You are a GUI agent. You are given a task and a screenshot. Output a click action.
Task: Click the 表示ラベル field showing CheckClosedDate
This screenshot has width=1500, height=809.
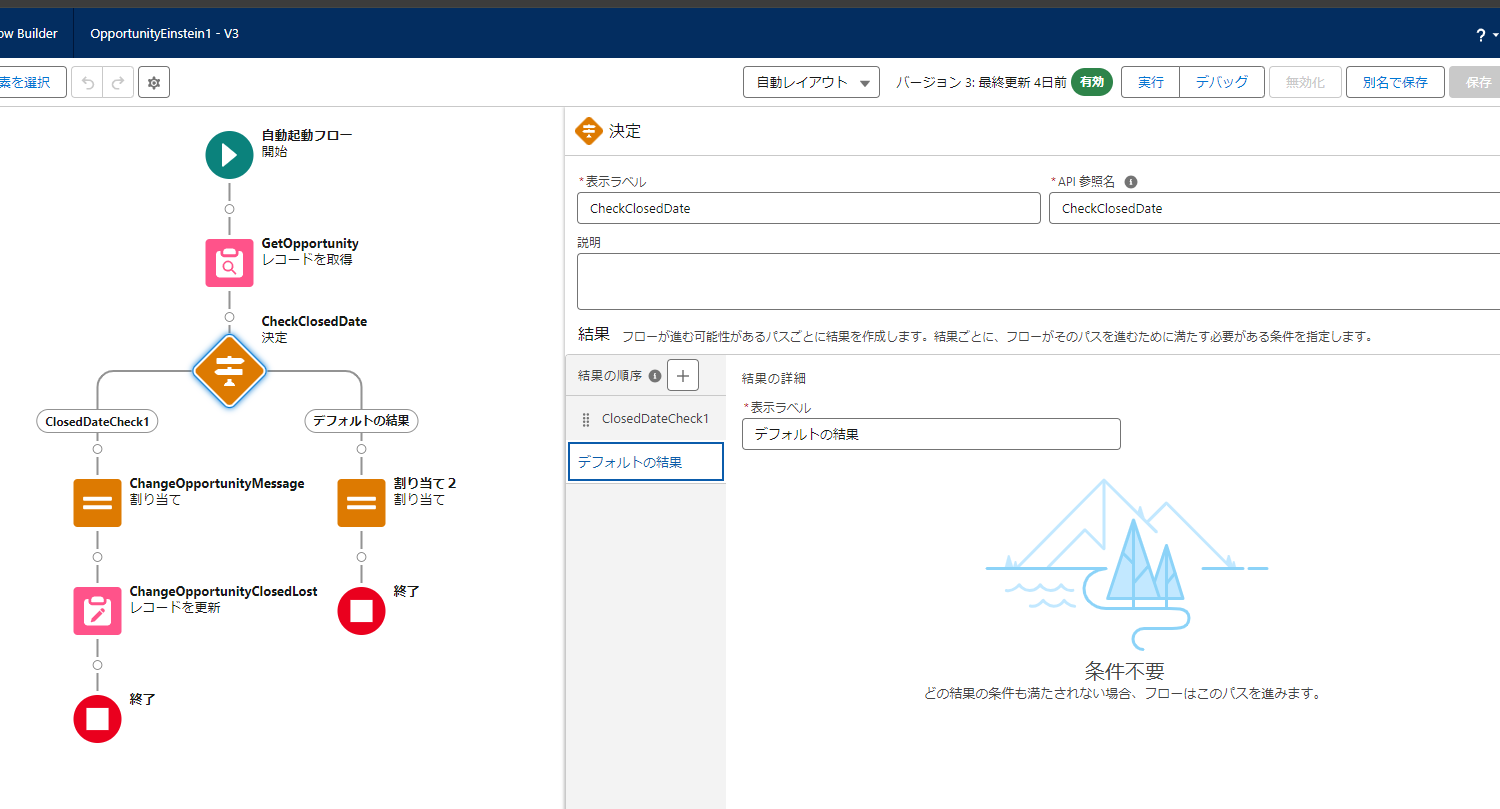click(808, 208)
